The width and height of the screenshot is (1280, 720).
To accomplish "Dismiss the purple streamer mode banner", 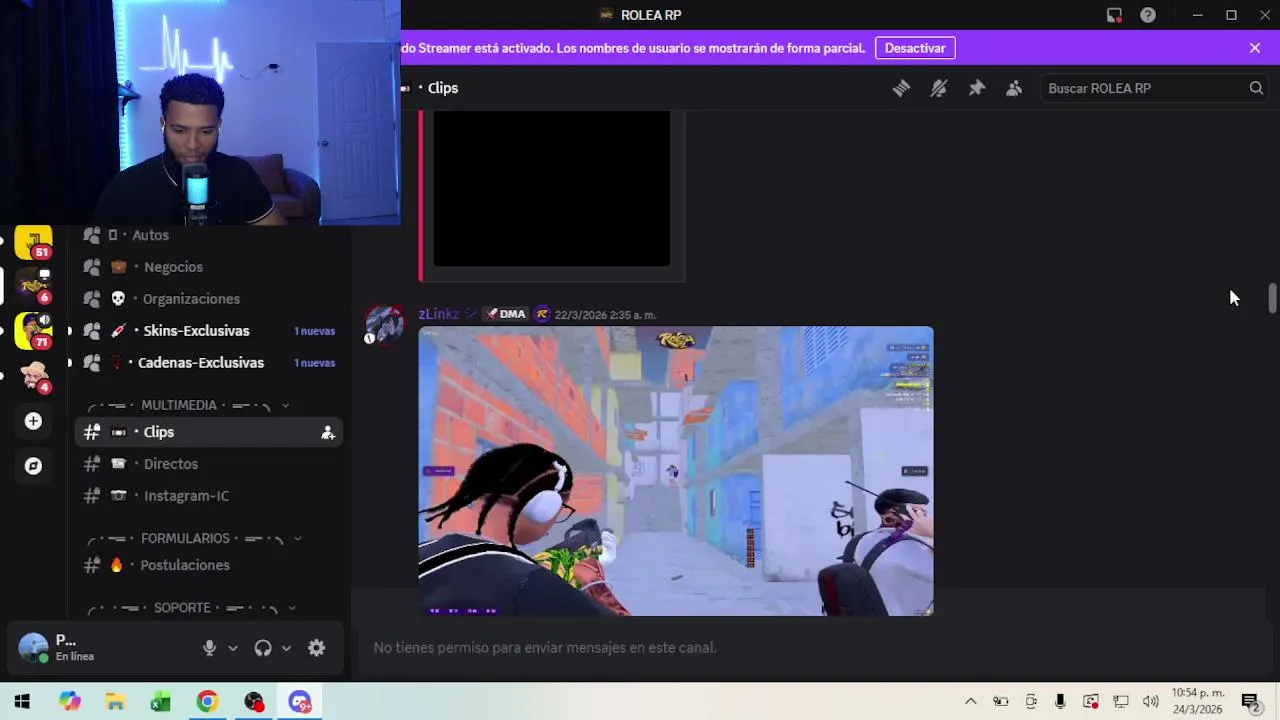I will point(1255,48).
